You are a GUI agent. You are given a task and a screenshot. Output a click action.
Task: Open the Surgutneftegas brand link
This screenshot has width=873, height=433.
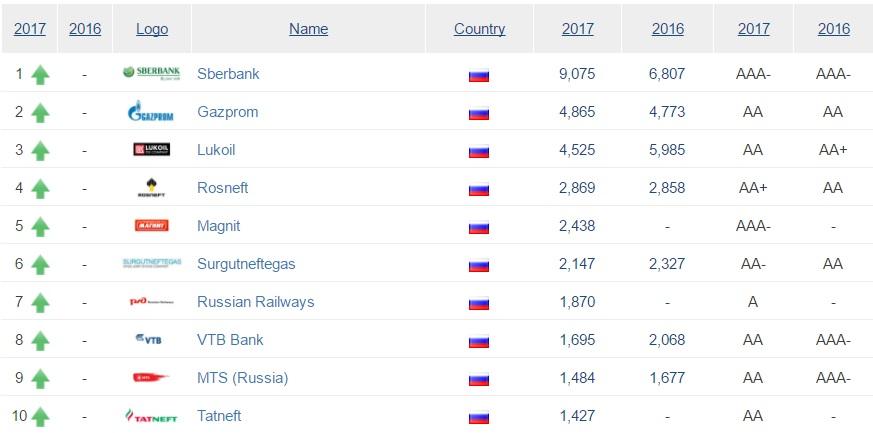246,264
